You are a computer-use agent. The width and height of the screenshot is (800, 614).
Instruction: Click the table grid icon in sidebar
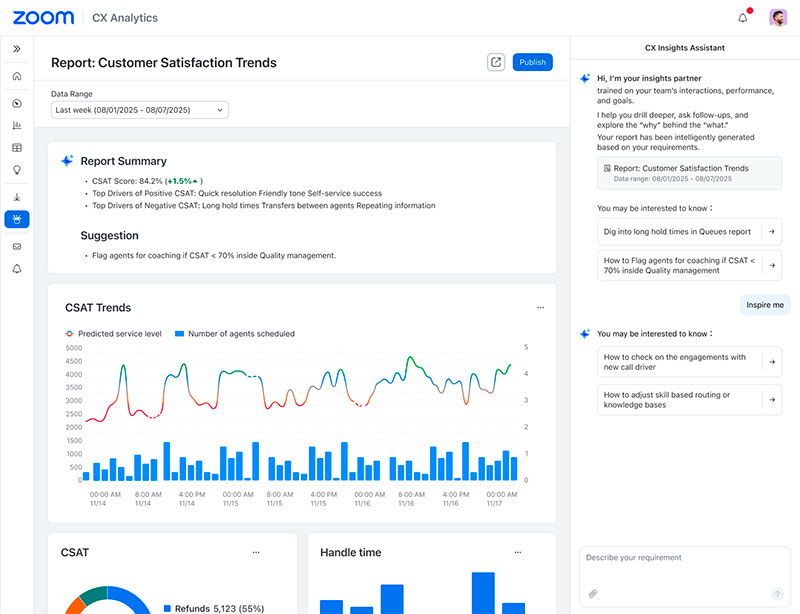point(16,147)
